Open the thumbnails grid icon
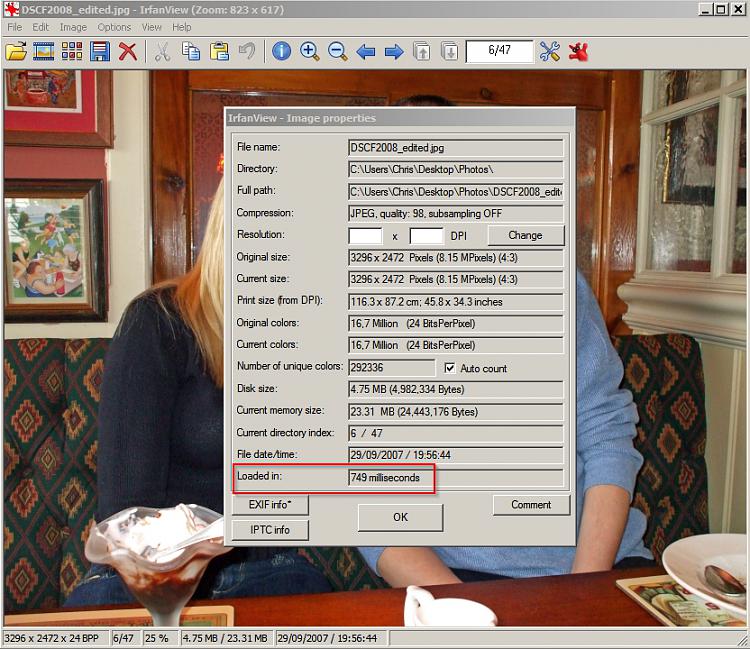The image size is (750, 649). pyautogui.click(x=72, y=51)
